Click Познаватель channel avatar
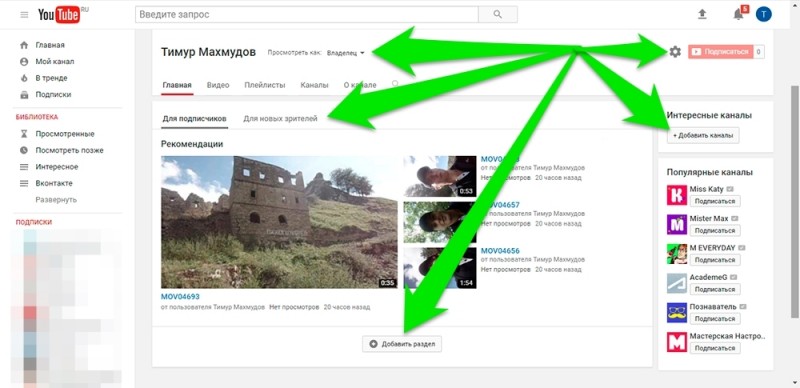The height and width of the screenshot is (388, 800). click(677, 312)
